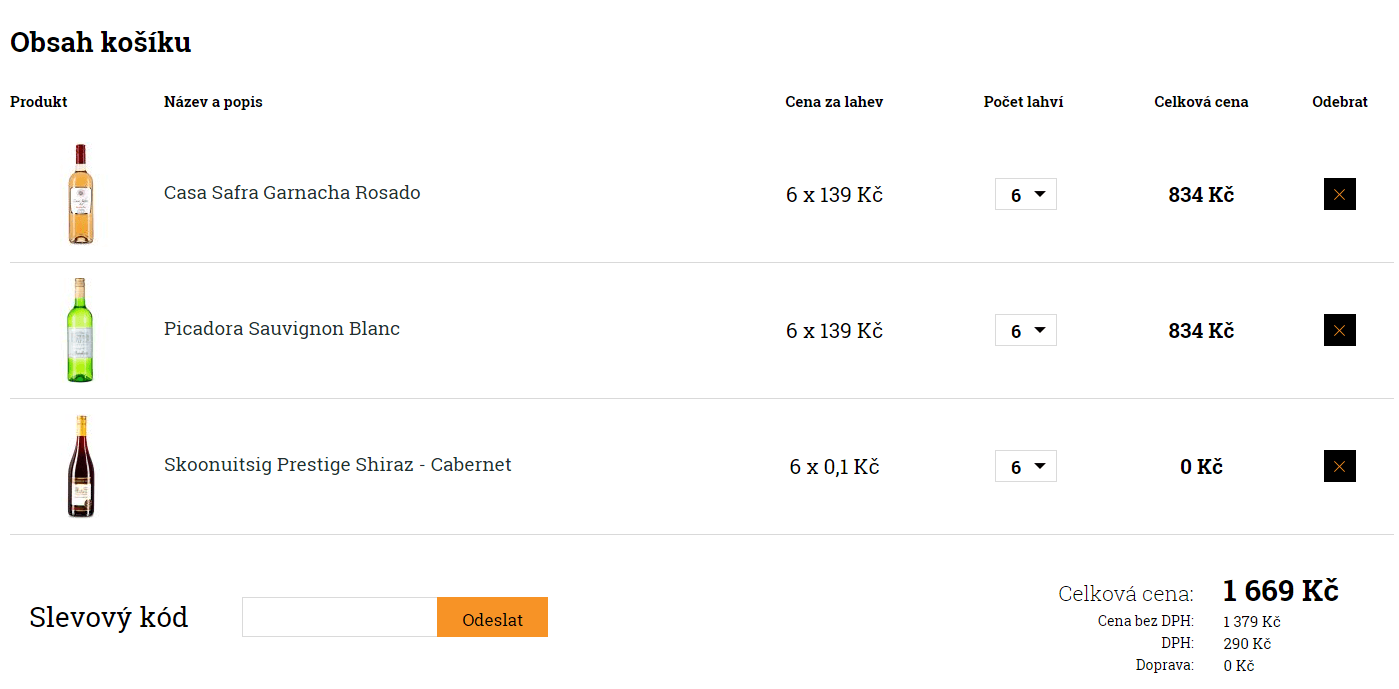Click the Název a popis column header
The width and height of the screenshot is (1399, 689).
pyautogui.click(x=213, y=102)
